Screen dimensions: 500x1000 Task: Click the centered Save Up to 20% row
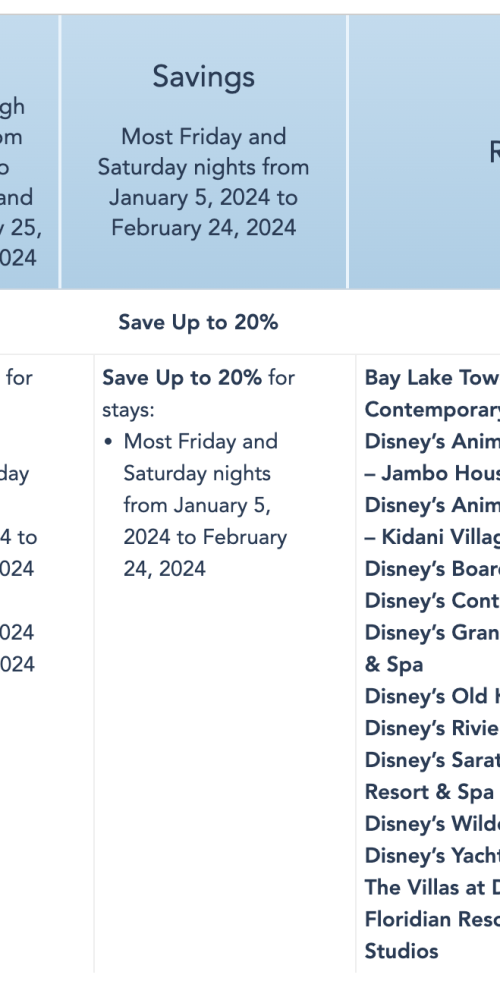pos(198,323)
